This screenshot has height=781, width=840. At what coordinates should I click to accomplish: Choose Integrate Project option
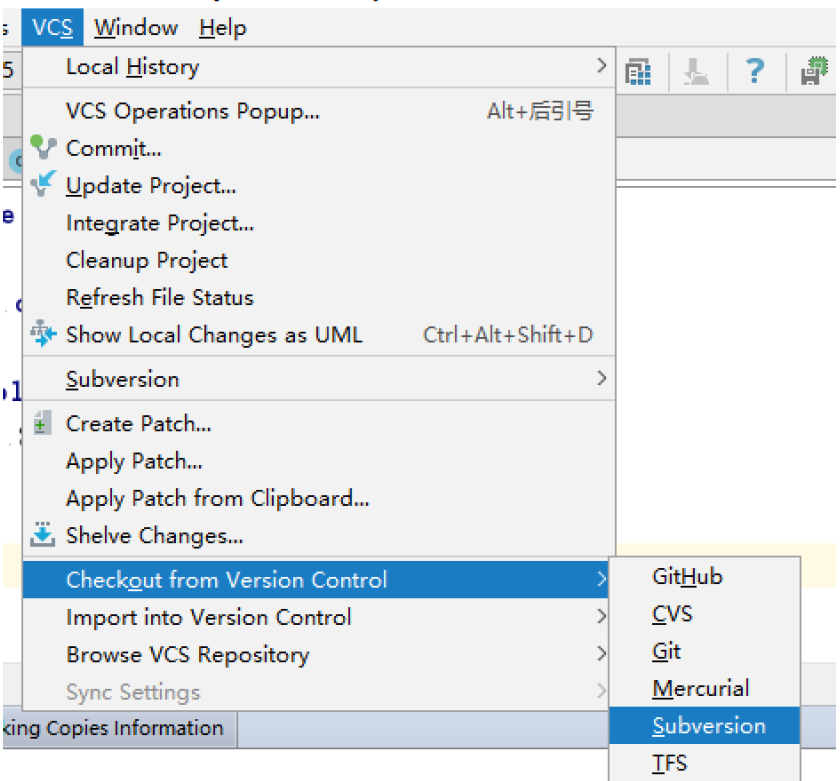[x=319, y=223]
